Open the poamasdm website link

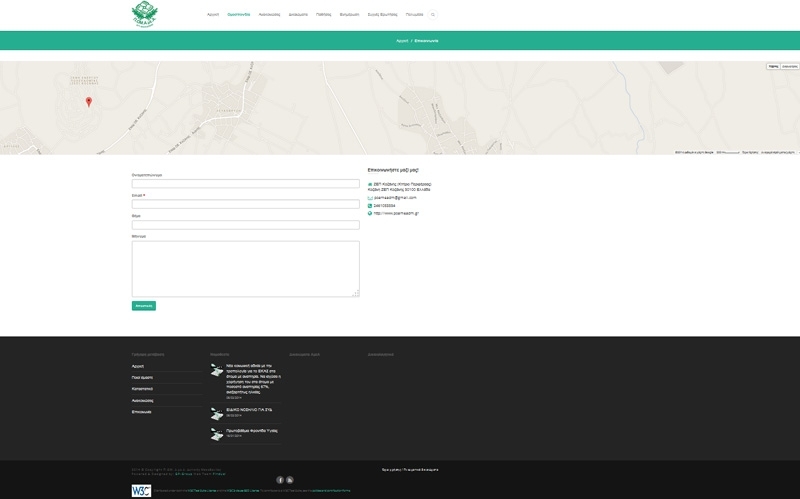click(396, 213)
